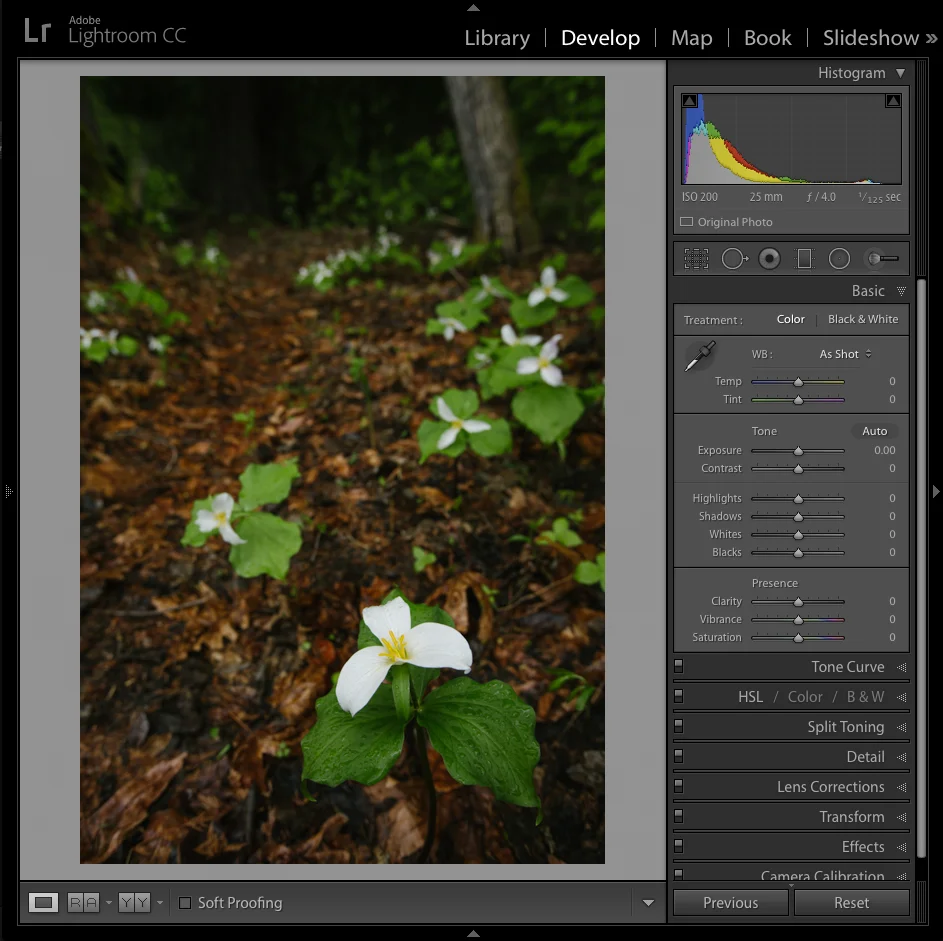Pick the White Balance eyedropper
Image resolution: width=943 pixels, height=941 pixels.
pos(699,356)
